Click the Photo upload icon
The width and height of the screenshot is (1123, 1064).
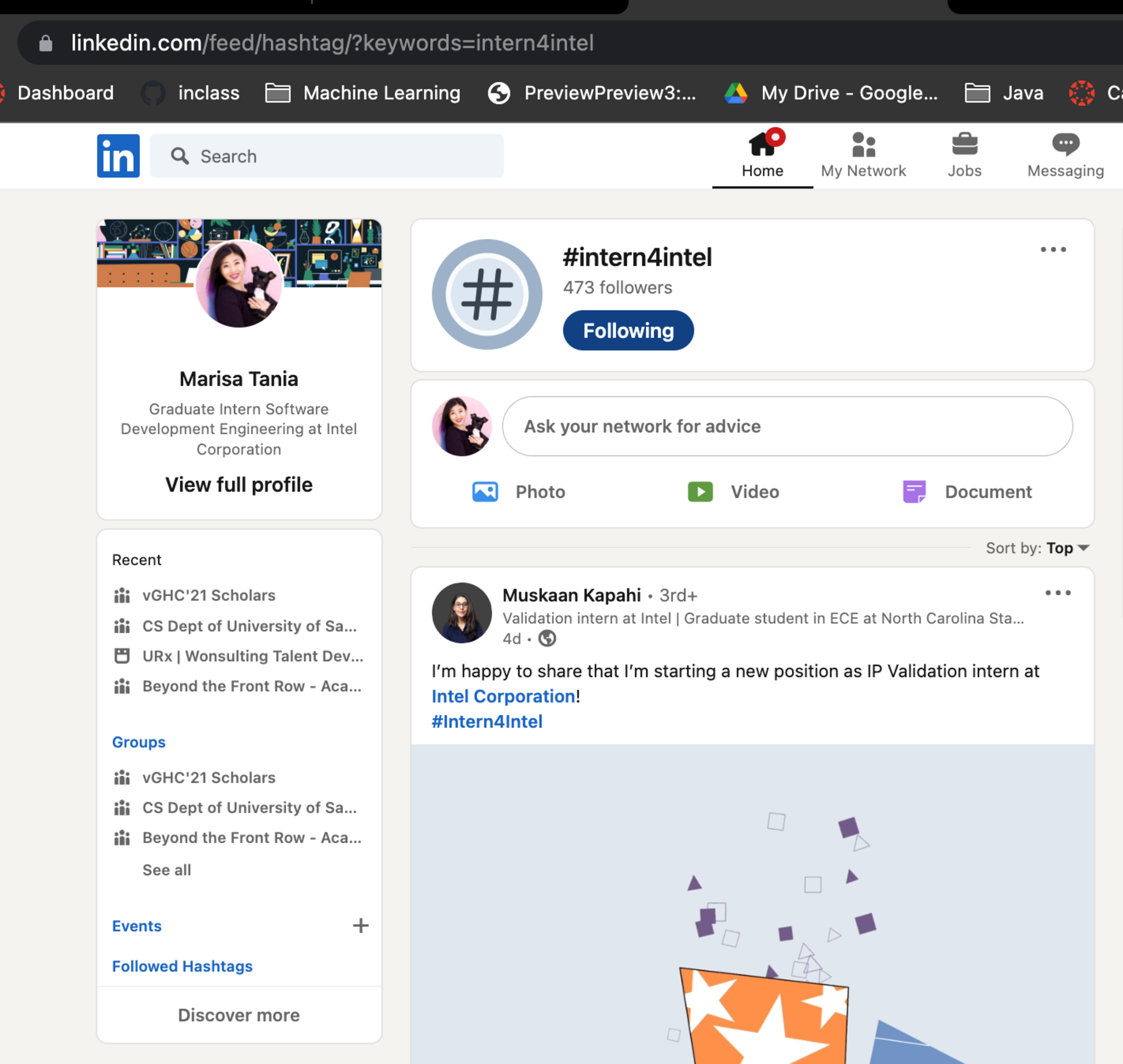485,491
